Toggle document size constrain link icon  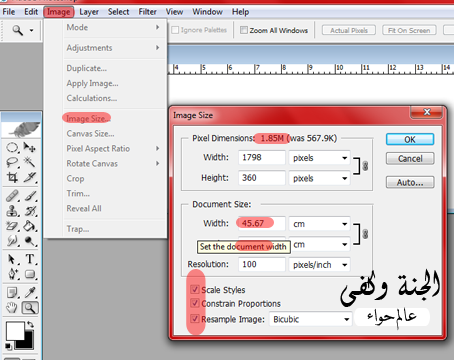tap(365, 234)
